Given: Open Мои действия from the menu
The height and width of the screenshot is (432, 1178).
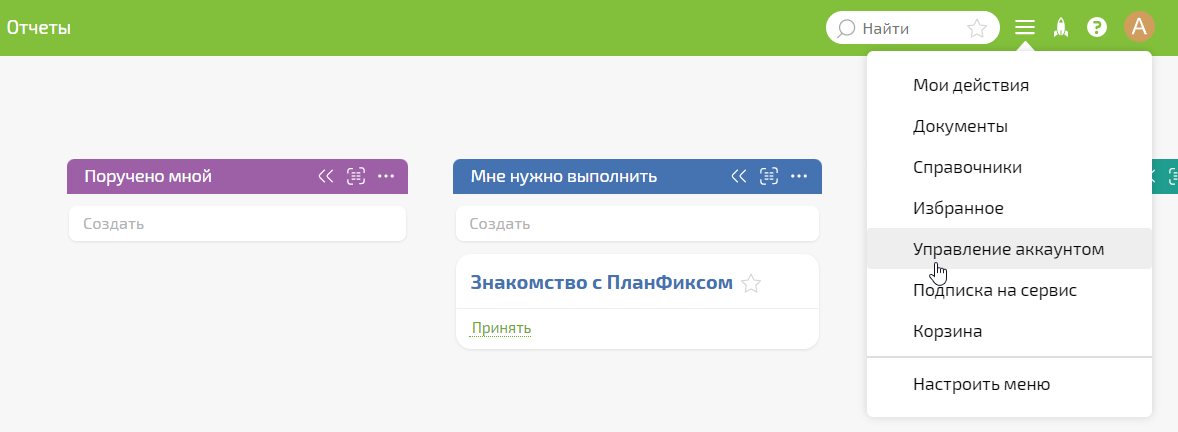Looking at the screenshot, I should 971,85.
